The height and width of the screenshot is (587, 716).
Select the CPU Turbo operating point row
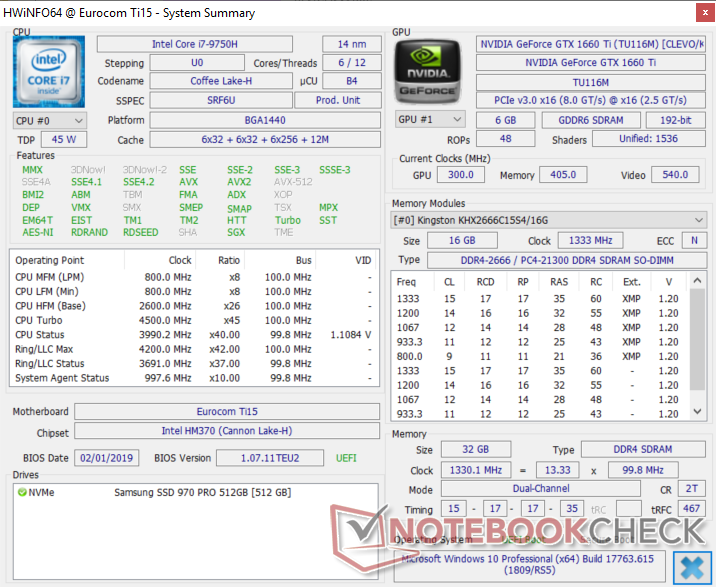pyautogui.click(x=194, y=320)
